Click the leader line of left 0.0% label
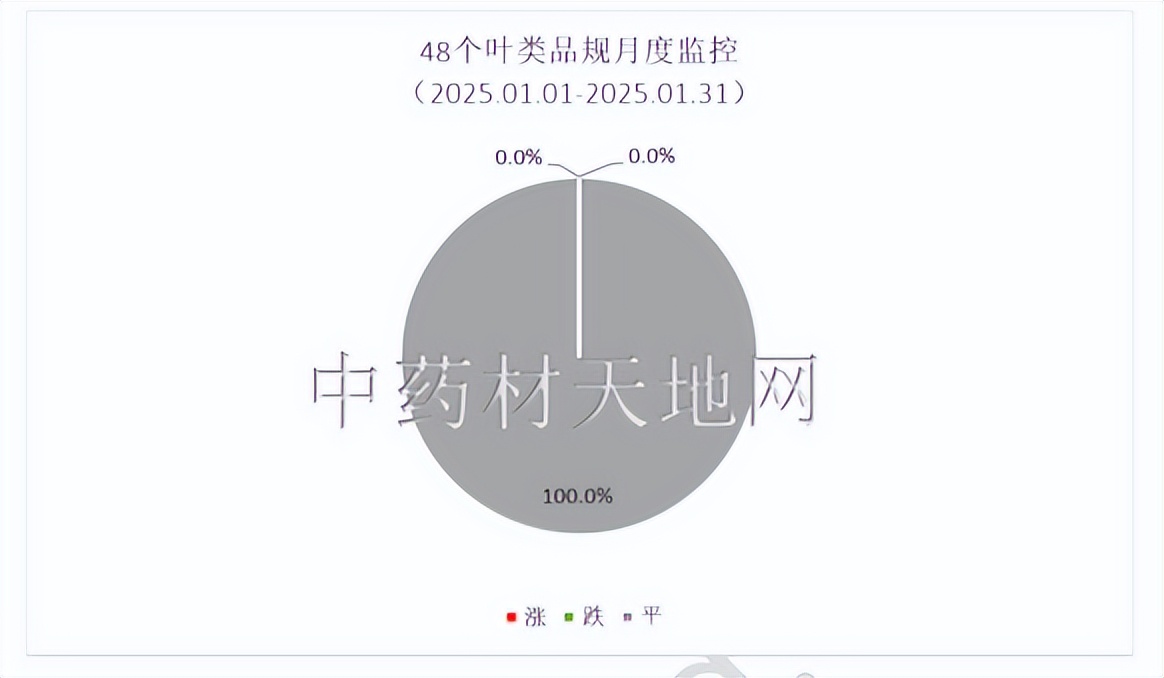 point(560,168)
